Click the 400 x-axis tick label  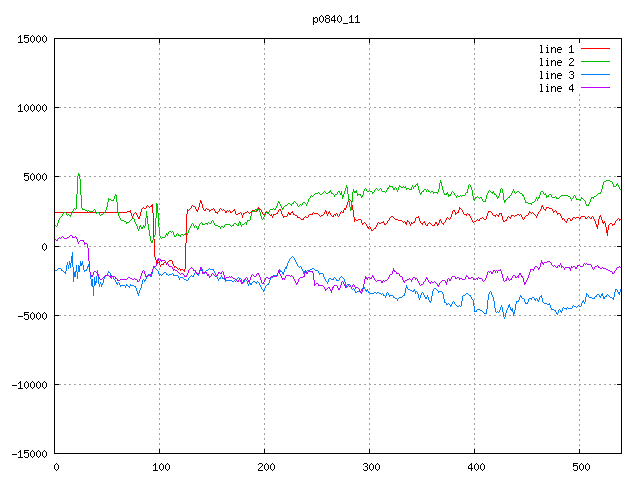coord(475,467)
